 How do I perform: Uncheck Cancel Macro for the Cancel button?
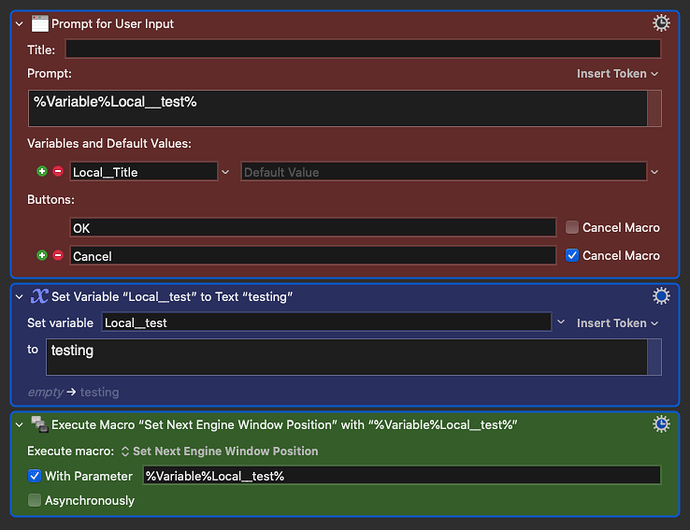click(572, 256)
